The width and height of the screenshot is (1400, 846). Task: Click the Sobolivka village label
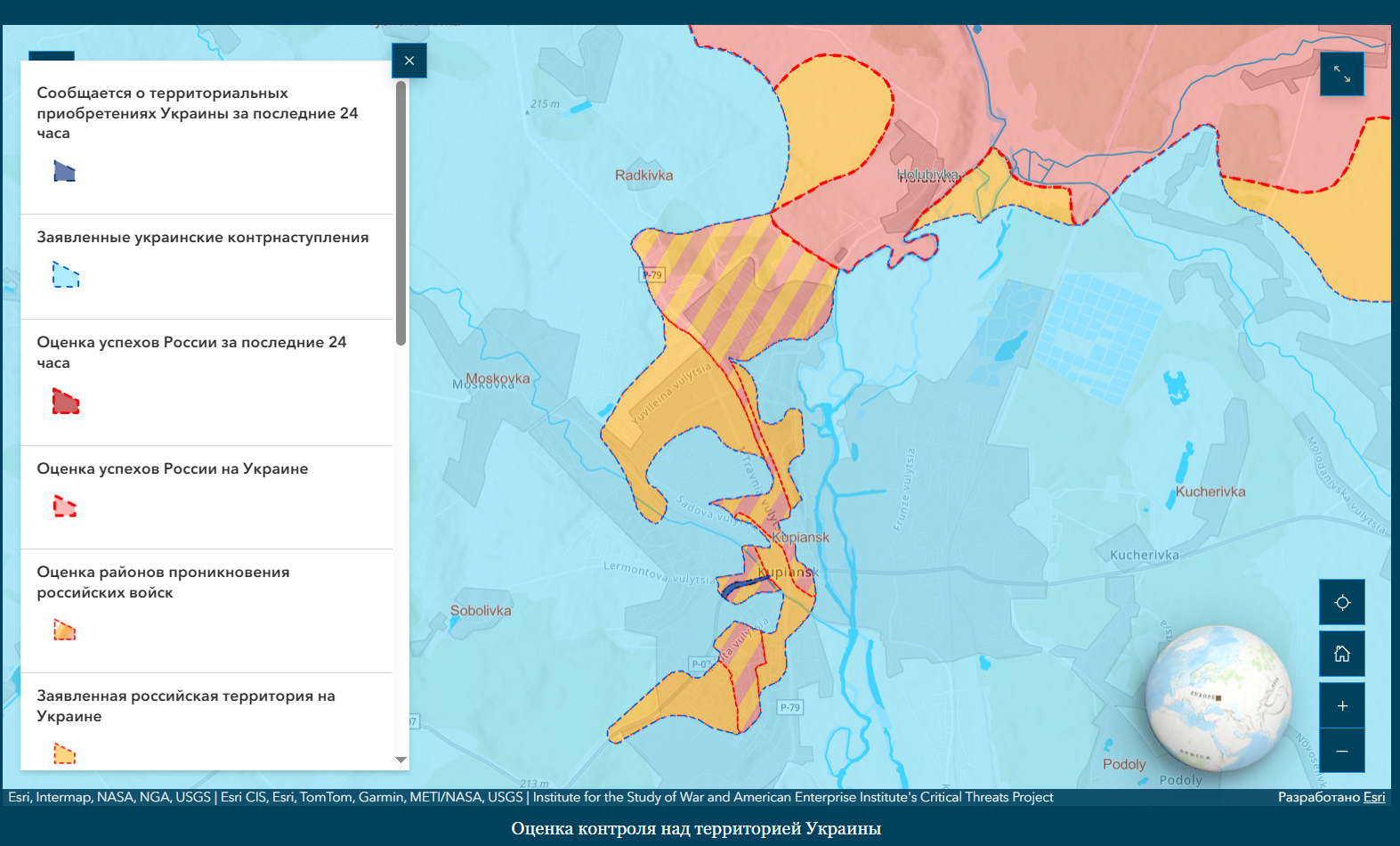[481, 611]
